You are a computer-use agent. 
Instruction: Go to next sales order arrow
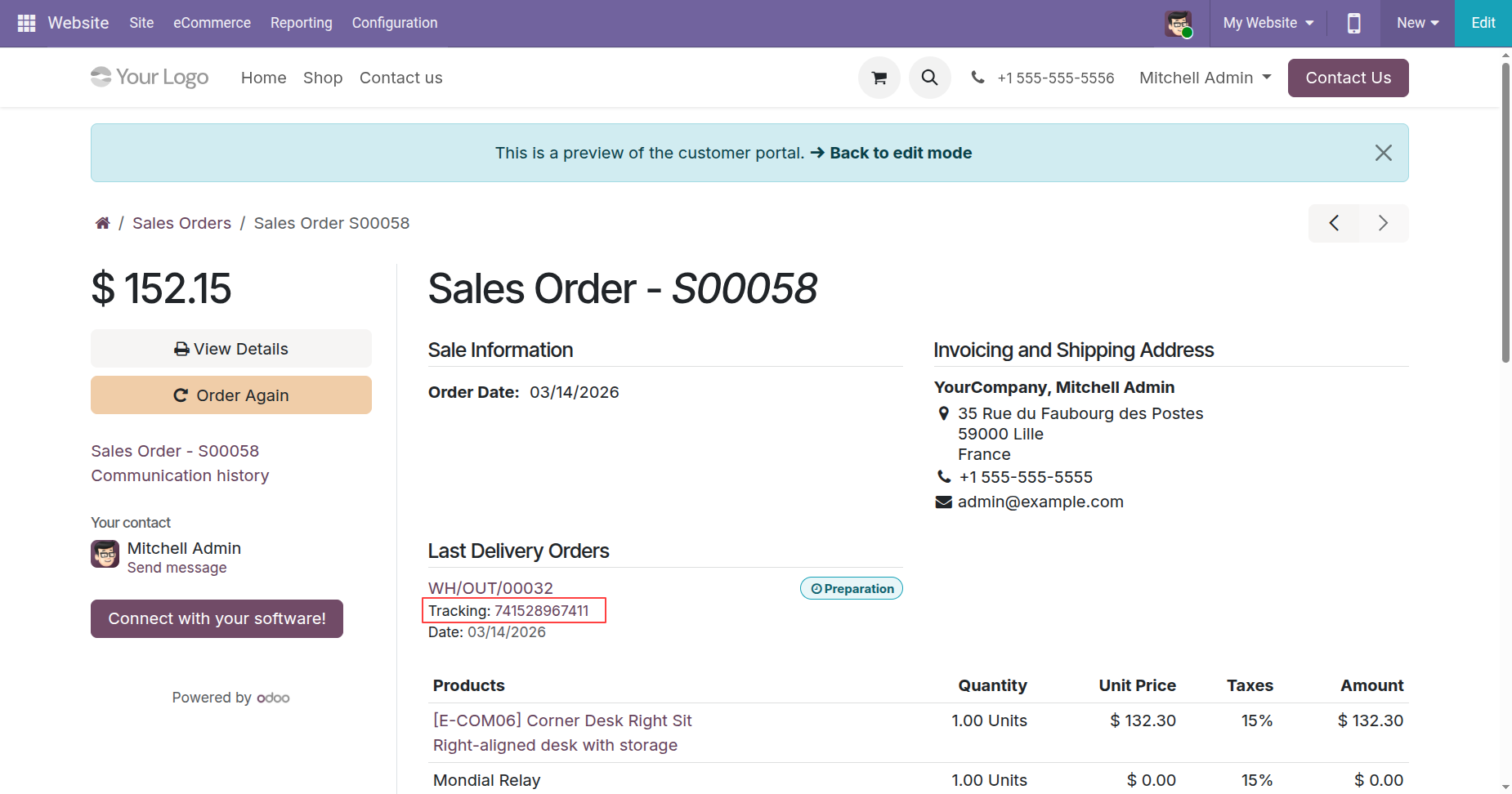coord(1383,223)
